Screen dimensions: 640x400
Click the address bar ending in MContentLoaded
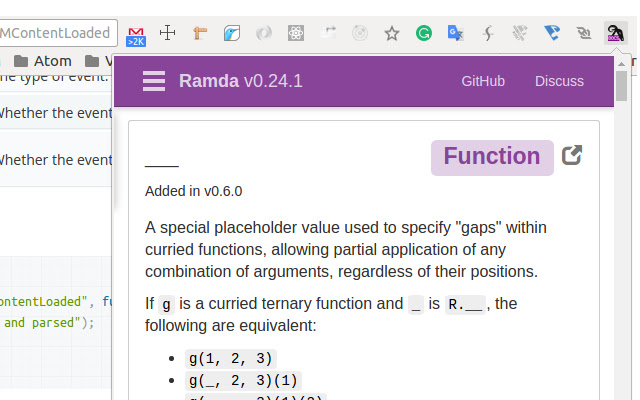pyautogui.click(x=58, y=33)
